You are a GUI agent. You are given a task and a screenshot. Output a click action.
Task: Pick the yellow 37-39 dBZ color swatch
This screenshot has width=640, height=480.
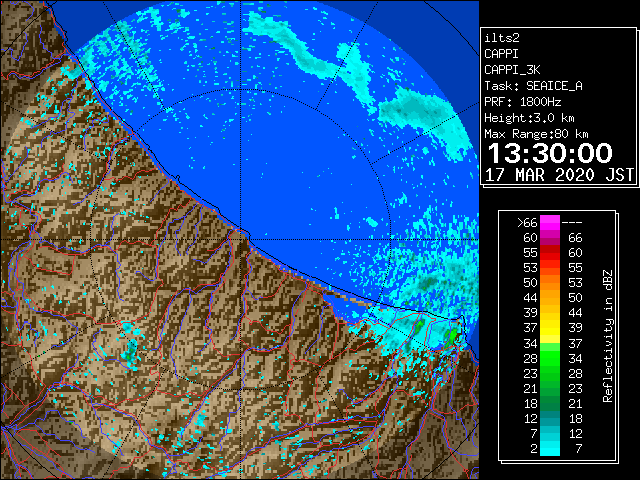pos(550,328)
